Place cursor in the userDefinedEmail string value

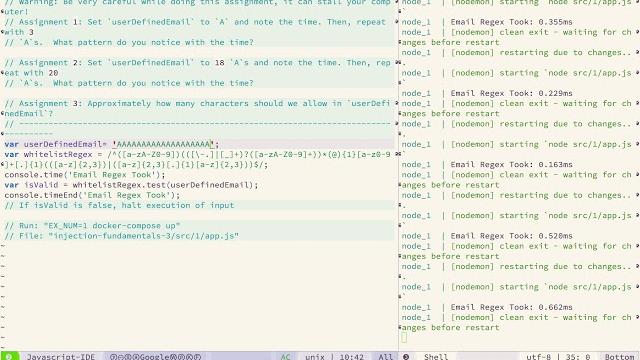[163, 144]
